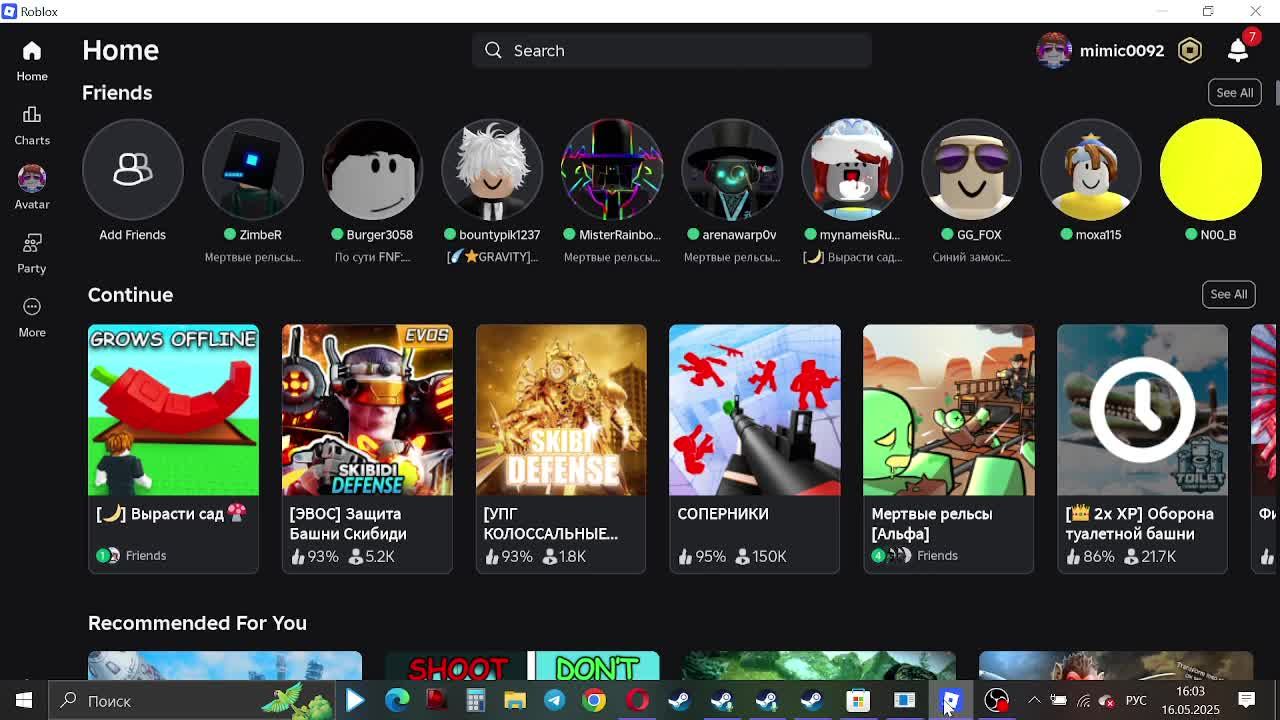Open the mimic0092 profile avatar

1054,51
